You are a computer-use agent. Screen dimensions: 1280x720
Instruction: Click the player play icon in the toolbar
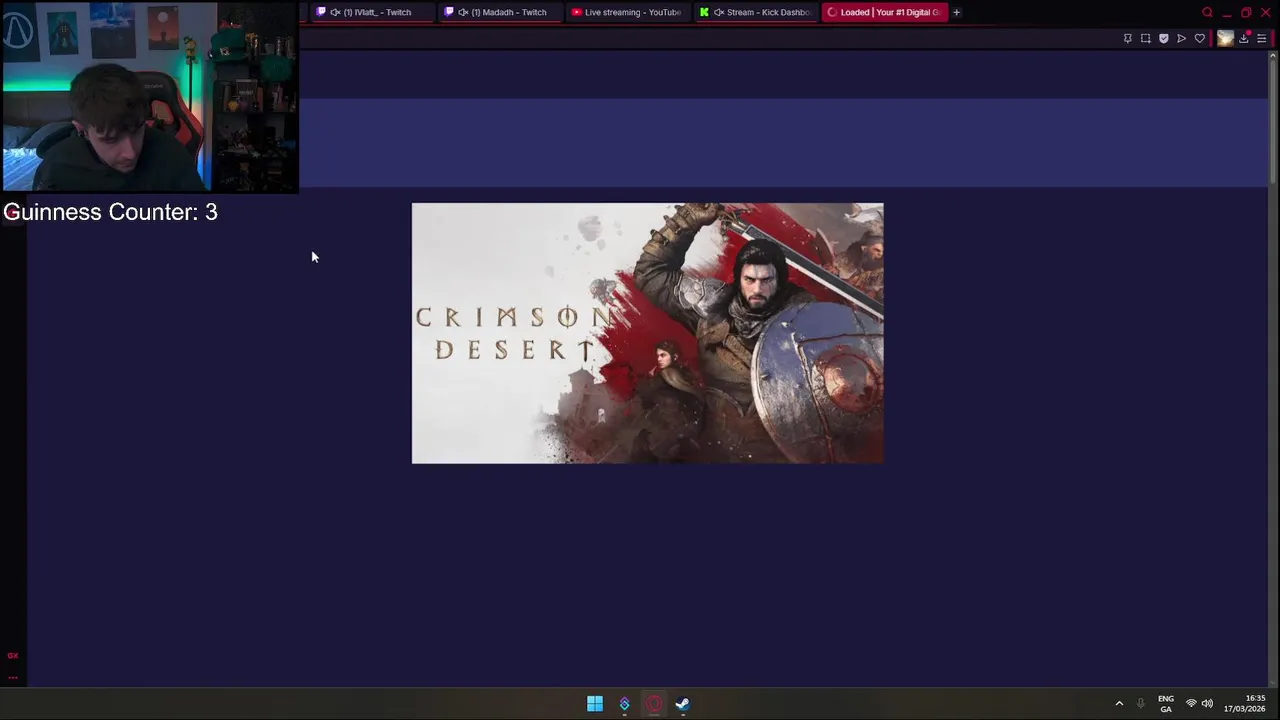point(1181,38)
